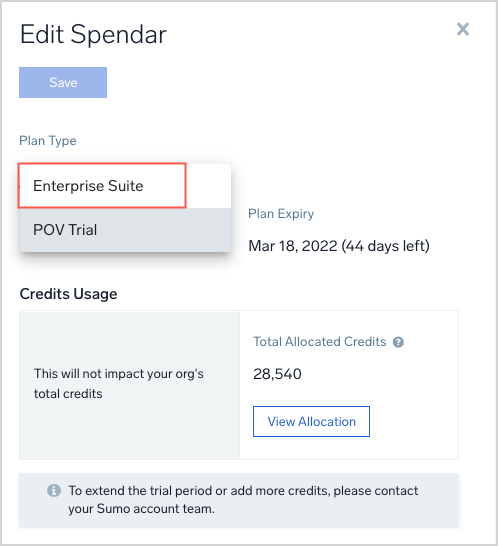Image resolution: width=498 pixels, height=546 pixels.
Task: Click info icon in trial notice
Action: point(54,491)
